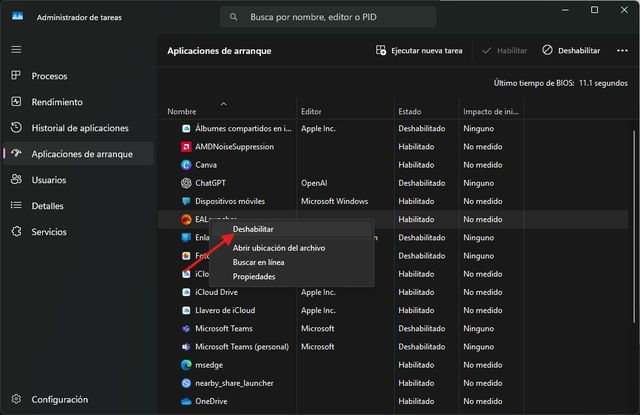Sort by the Estado column header
Image resolution: width=640 pixels, height=415 pixels.
coord(410,111)
